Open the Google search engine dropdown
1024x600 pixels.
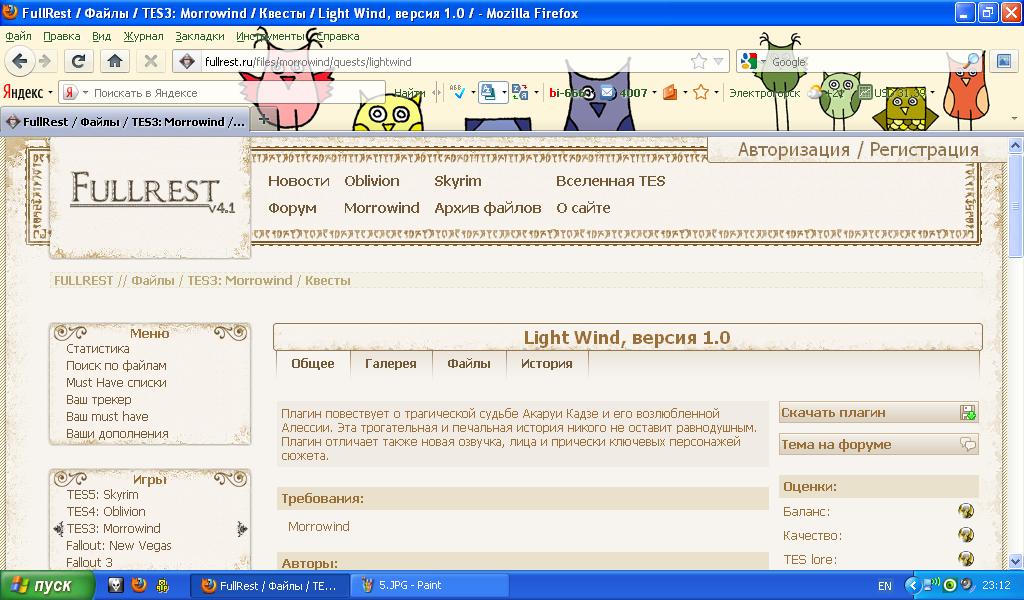753,61
